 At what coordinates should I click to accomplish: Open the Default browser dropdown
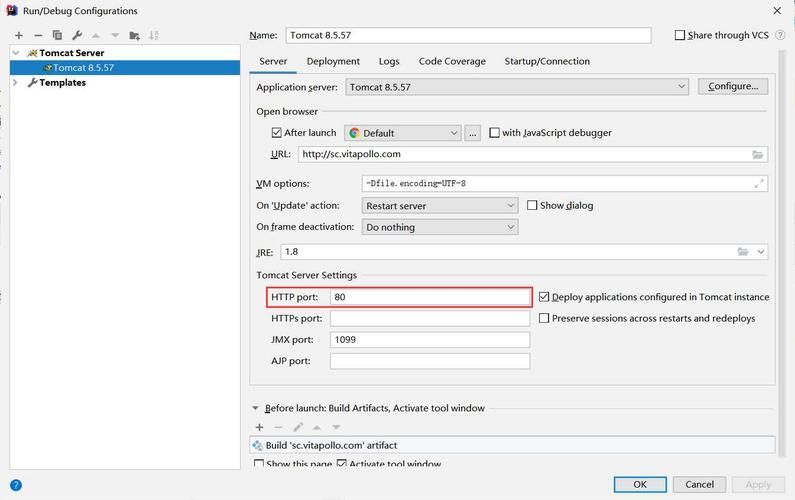pyautogui.click(x=403, y=133)
